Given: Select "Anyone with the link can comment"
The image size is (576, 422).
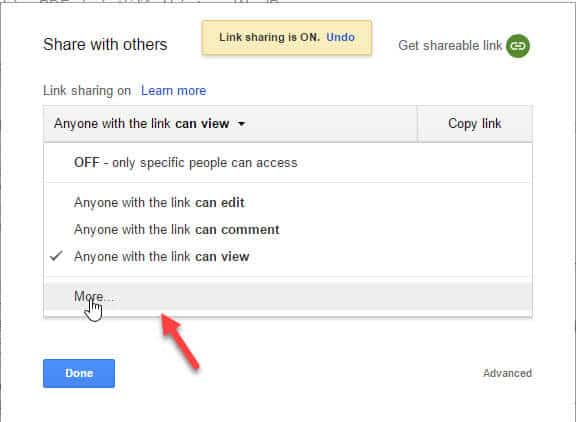Looking at the screenshot, I should click(288, 230).
